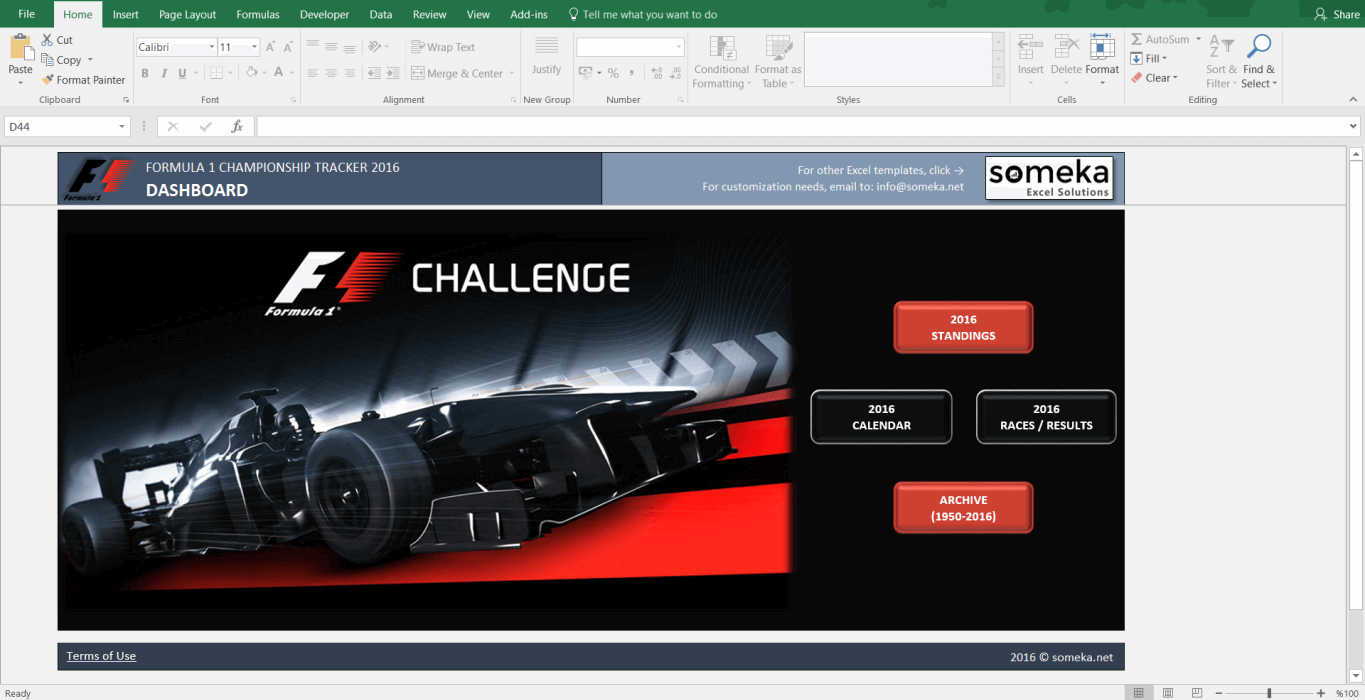Open Find & Select magnifier
Screen dimensions: 1365x700
click(x=1259, y=62)
